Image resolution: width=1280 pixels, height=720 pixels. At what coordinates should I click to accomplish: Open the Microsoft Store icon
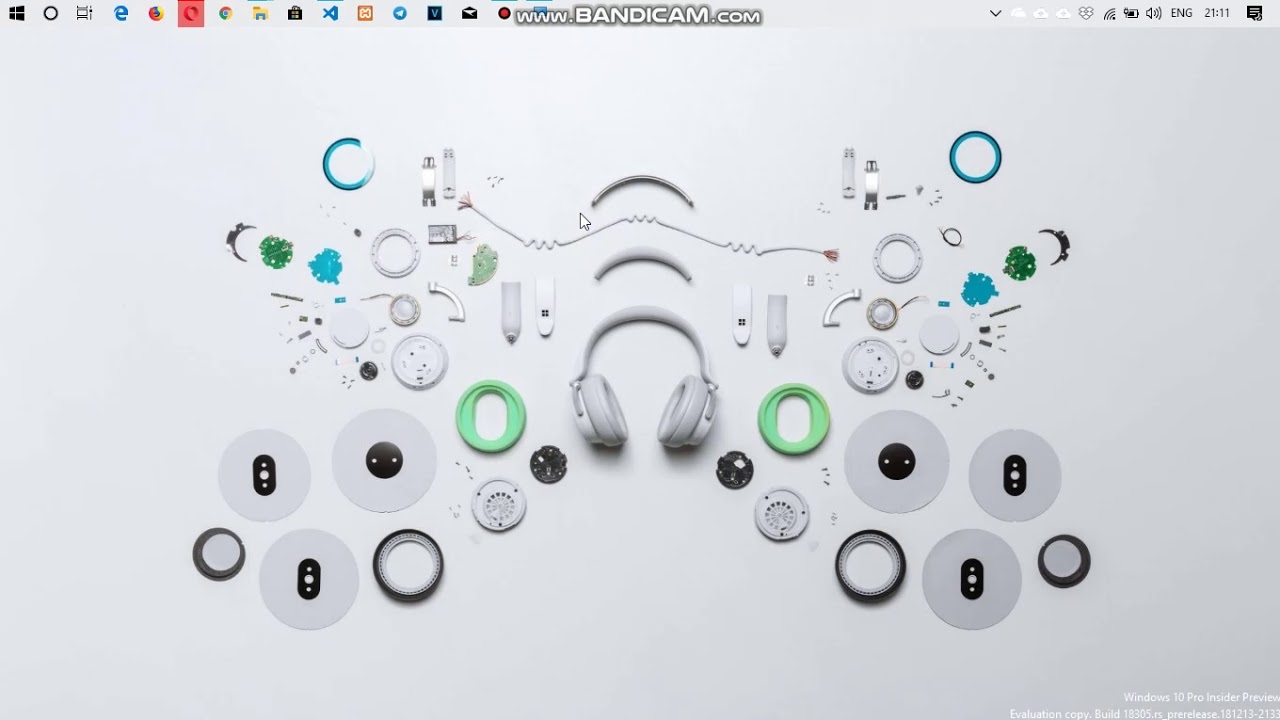pyautogui.click(x=295, y=14)
